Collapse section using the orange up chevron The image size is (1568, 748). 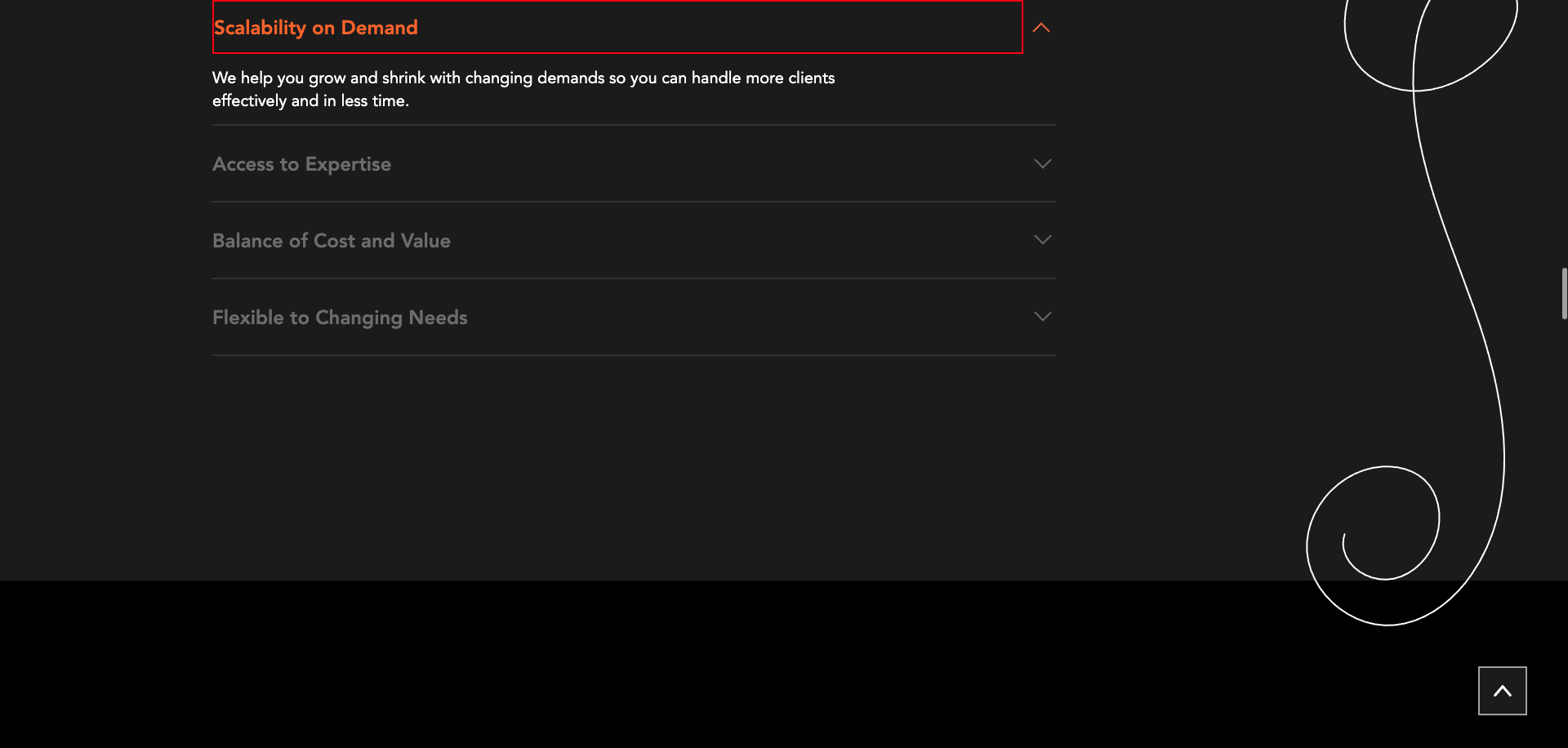pyautogui.click(x=1041, y=28)
